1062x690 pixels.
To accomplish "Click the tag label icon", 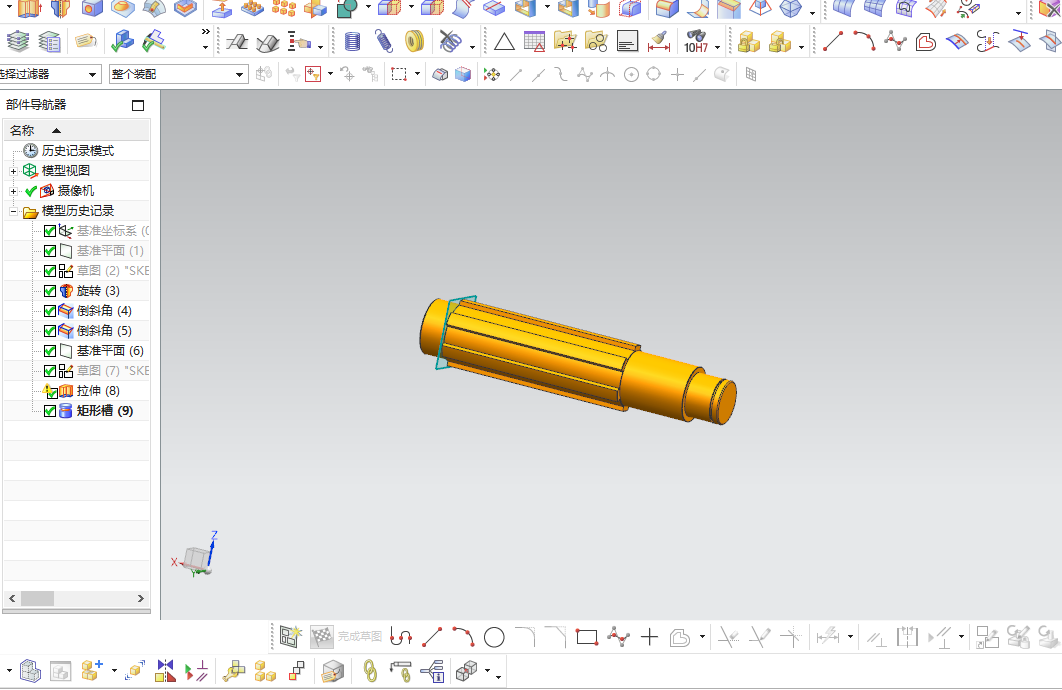I will point(85,42).
